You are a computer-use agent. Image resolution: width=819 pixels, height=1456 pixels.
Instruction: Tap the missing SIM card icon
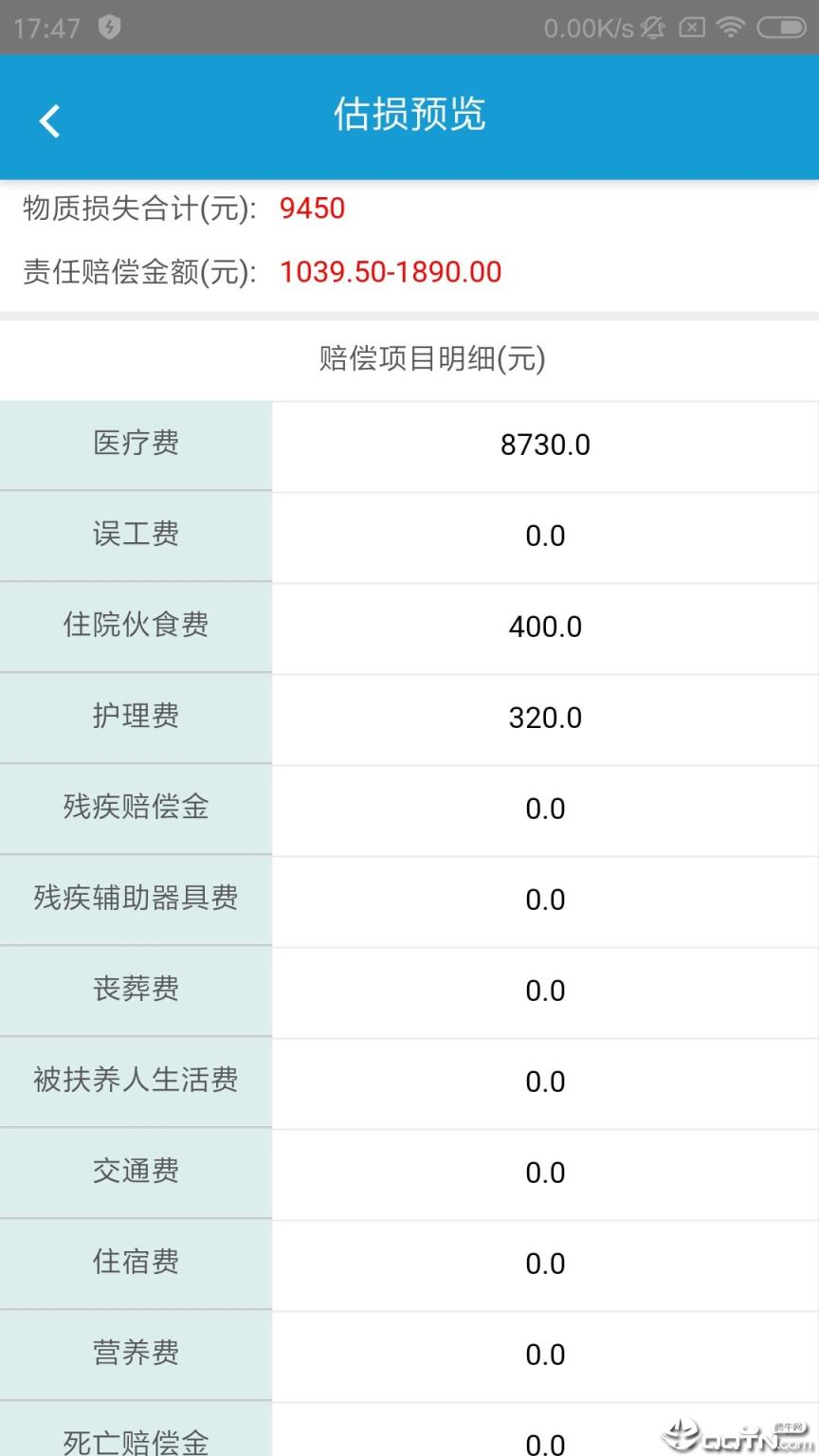pos(694,28)
